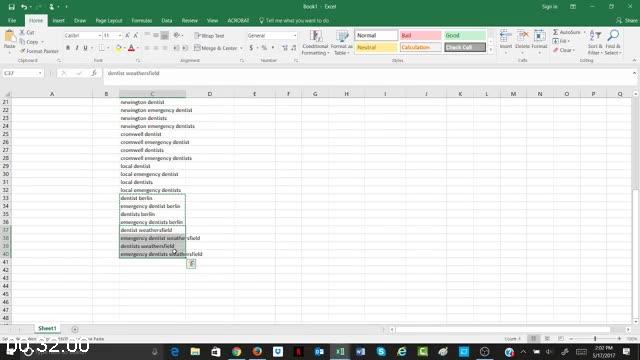Apply the Neutral cell style
640x360 pixels.
[376, 47]
